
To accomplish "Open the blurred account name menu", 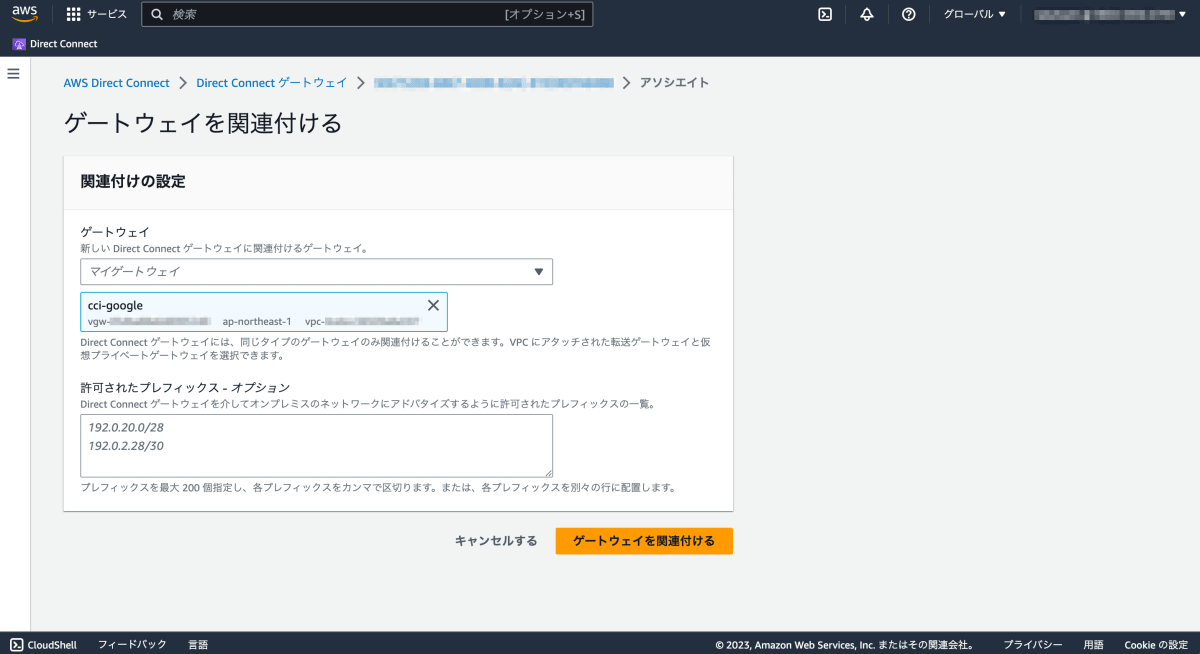I will point(1111,14).
